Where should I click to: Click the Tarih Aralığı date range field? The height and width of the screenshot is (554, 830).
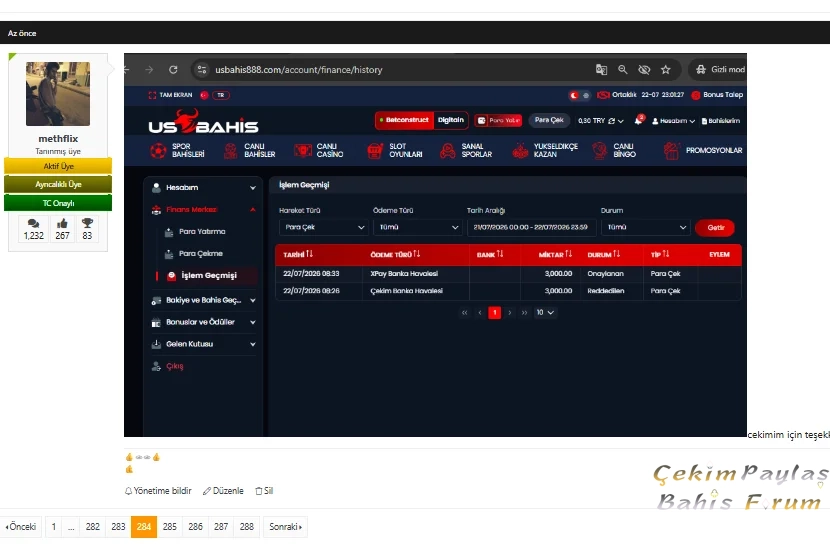point(531,227)
